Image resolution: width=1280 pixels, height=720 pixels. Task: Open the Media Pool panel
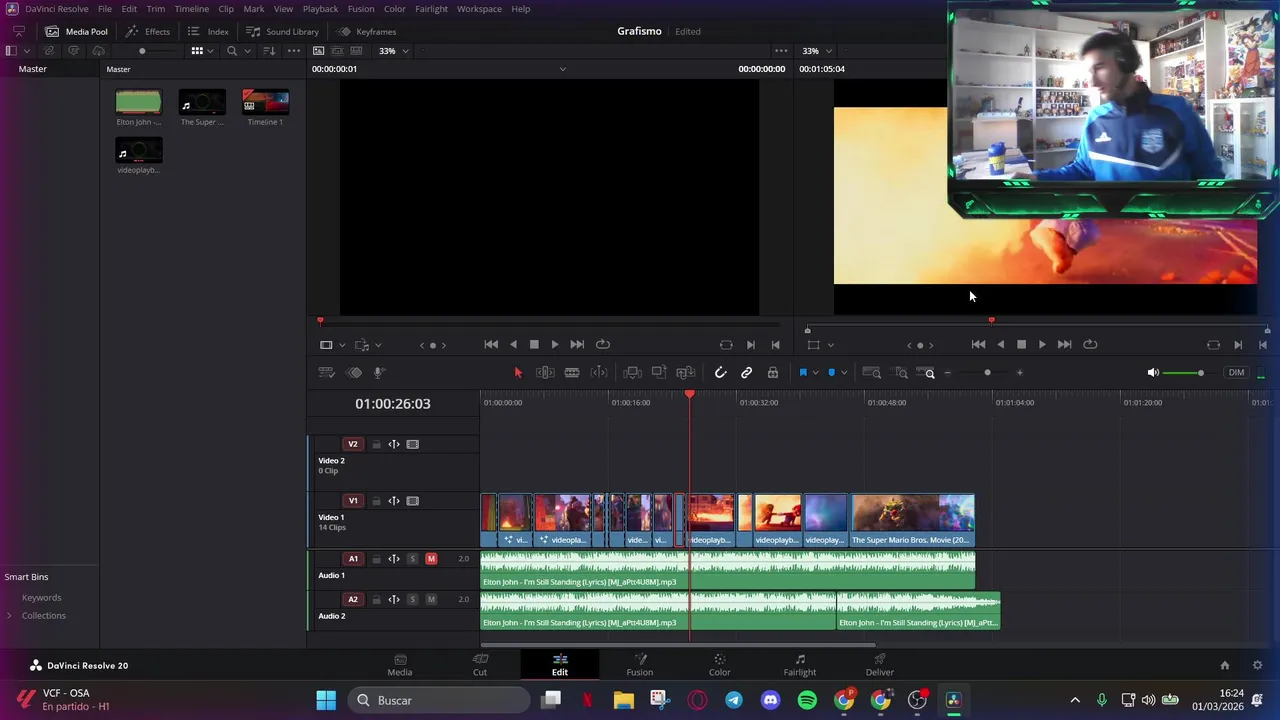(76, 31)
